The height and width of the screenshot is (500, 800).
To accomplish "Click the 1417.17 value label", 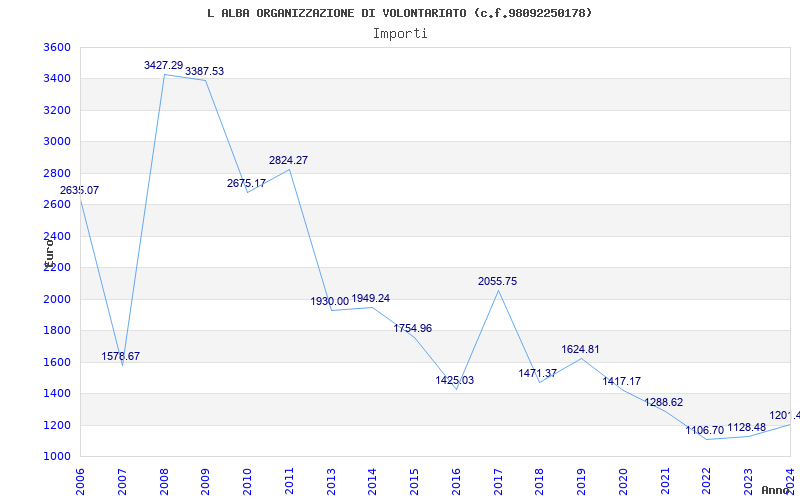I will (x=621, y=382).
